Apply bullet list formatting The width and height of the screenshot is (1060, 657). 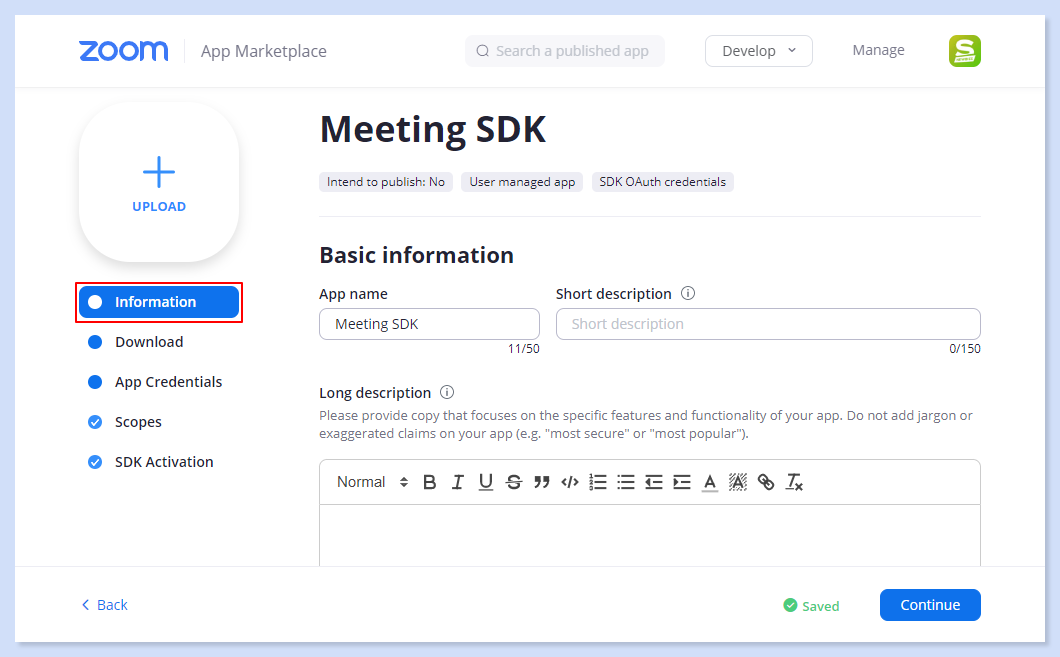click(626, 482)
